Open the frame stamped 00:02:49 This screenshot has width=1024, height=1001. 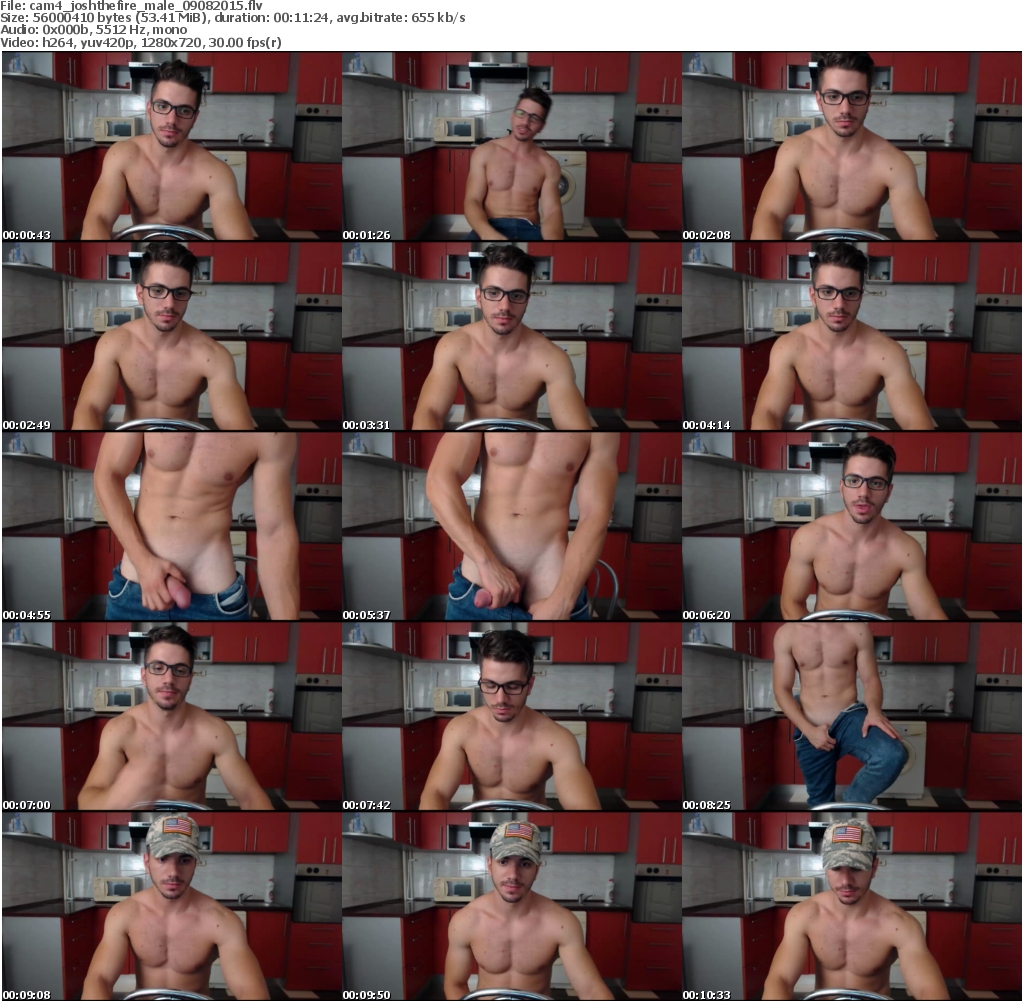pos(172,336)
